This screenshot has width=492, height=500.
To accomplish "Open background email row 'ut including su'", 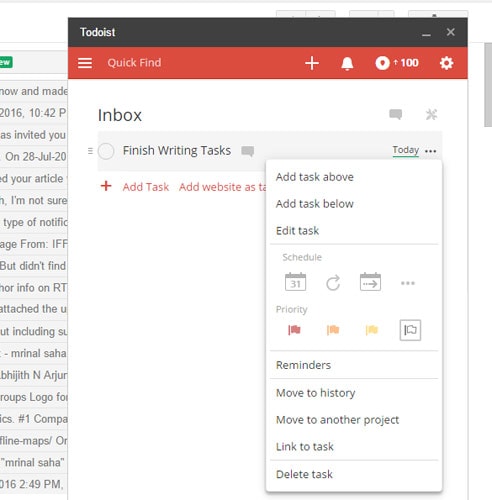I will [x=33, y=331].
